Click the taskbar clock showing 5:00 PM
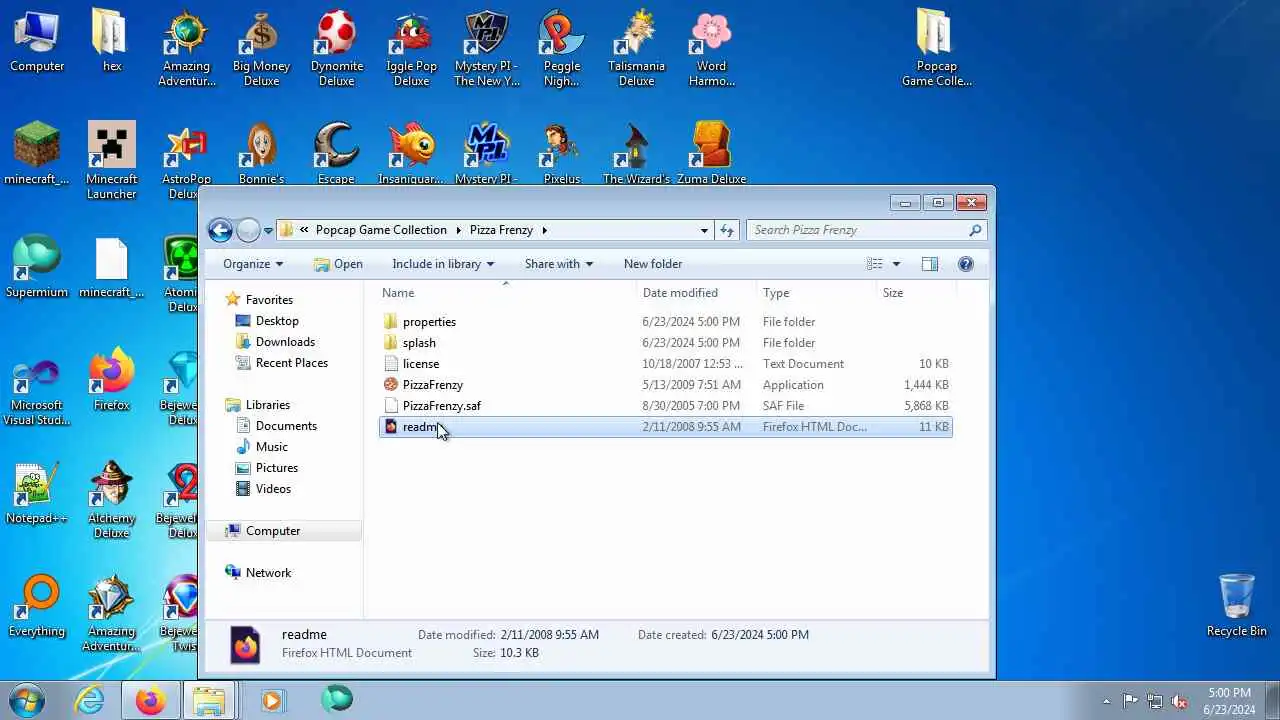The height and width of the screenshot is (720, 1280). point(1229,701)
